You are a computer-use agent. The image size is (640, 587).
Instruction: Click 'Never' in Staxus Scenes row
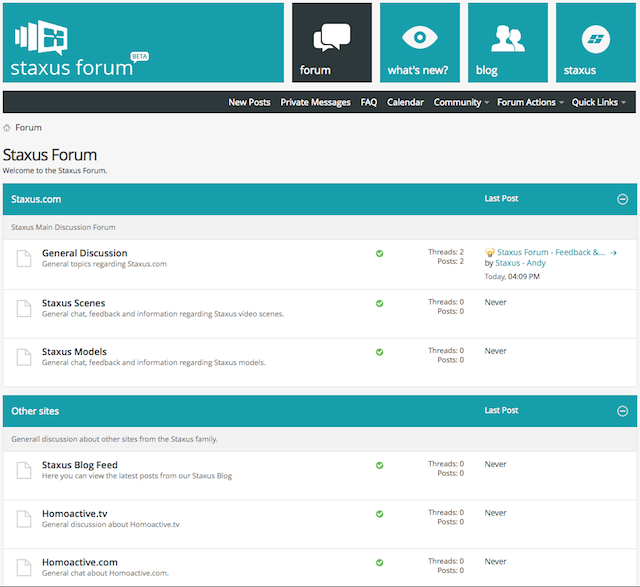point(496,302)
